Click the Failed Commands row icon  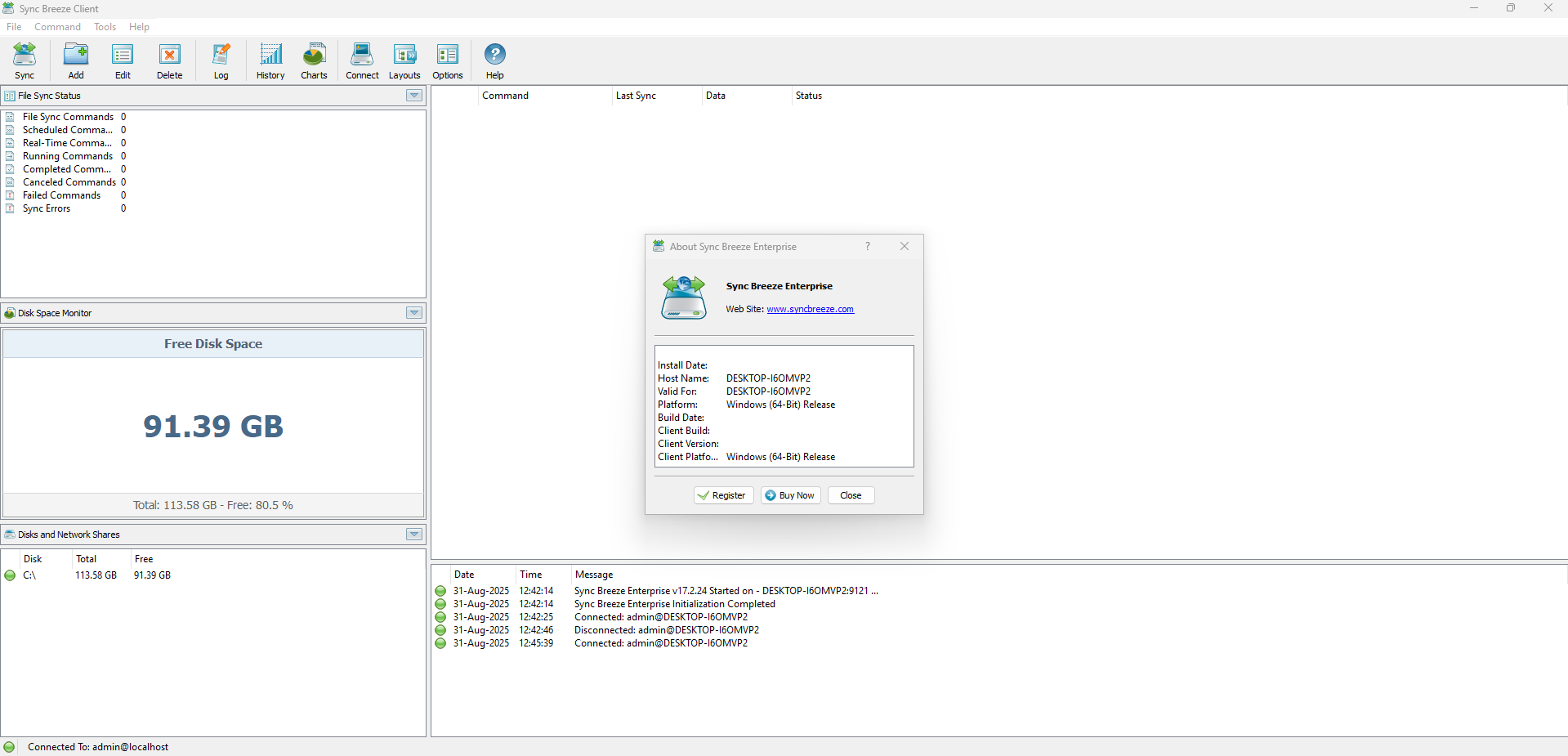10,195
